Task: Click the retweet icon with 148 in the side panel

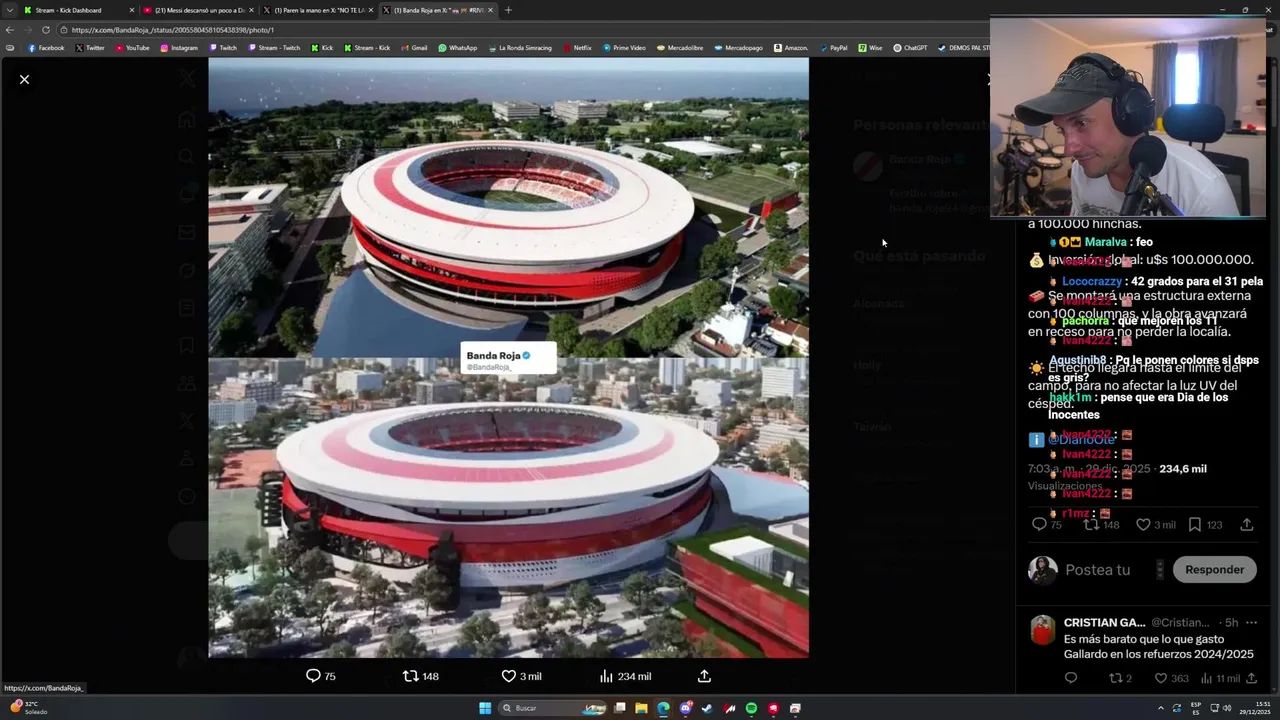Action: tap(1091, 524)
